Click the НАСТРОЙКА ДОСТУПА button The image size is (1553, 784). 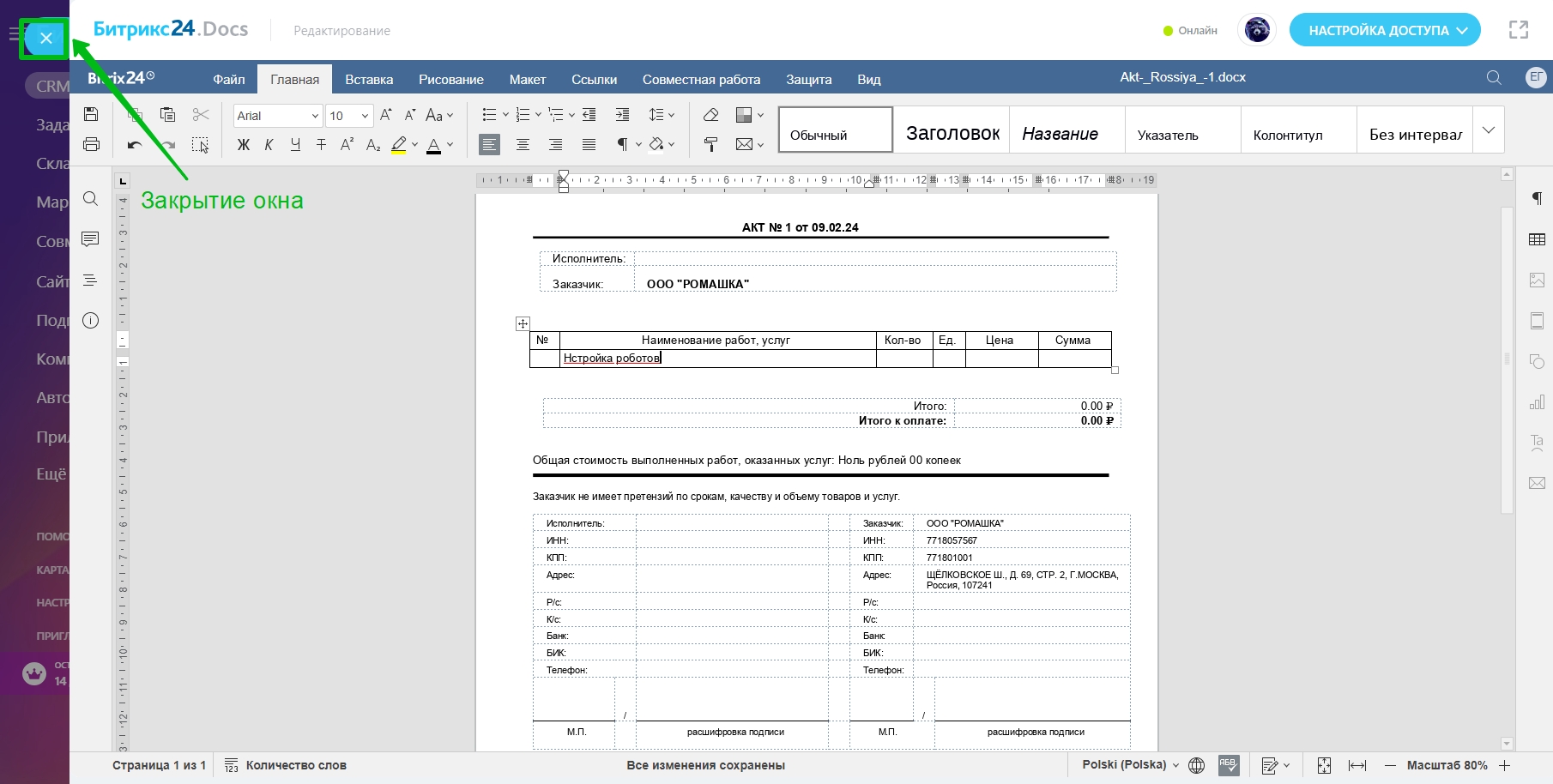1384,30
